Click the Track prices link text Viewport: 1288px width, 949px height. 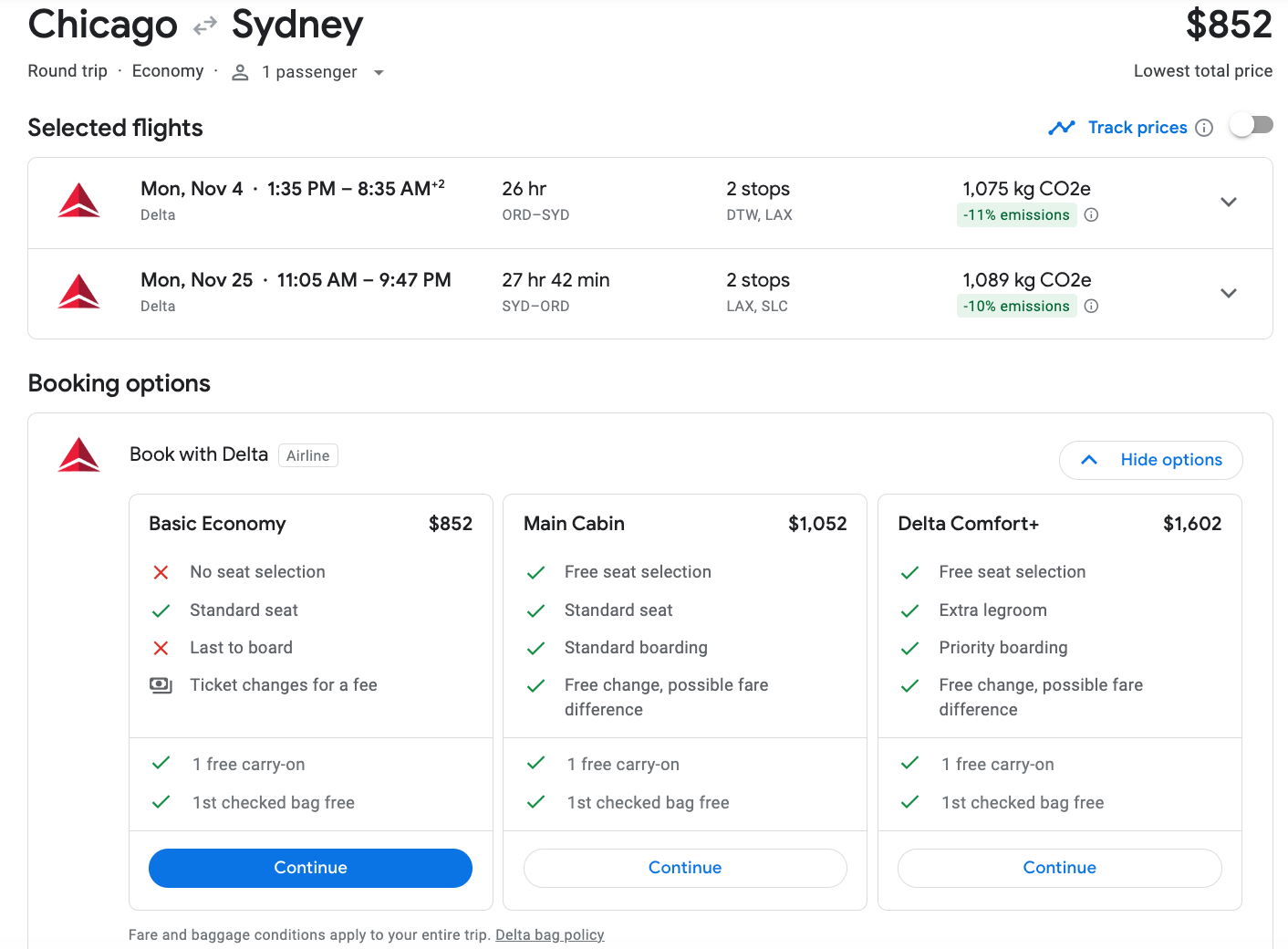(1137, 128)
